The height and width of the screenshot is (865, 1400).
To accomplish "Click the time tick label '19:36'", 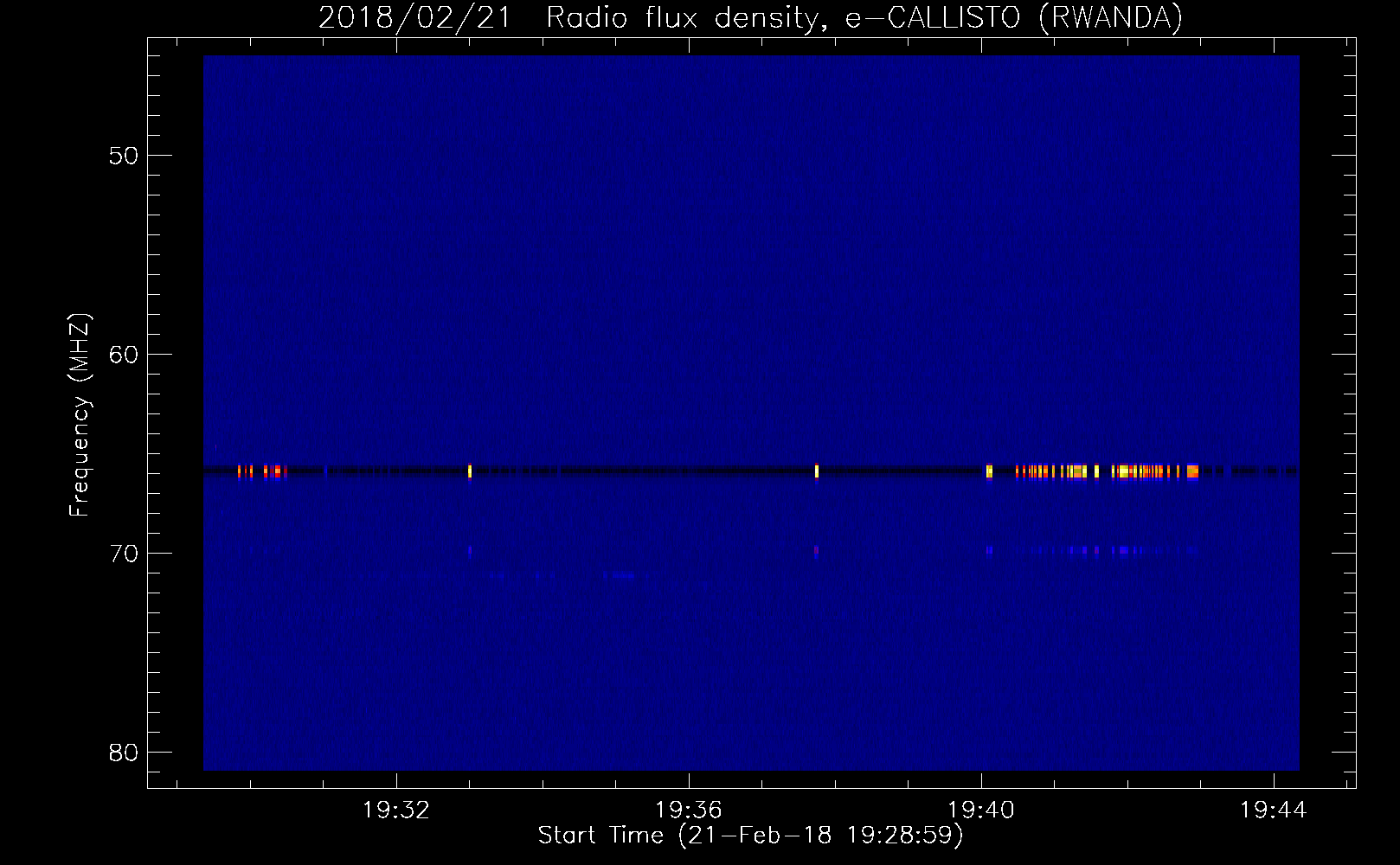I will [x=688, y=811].
